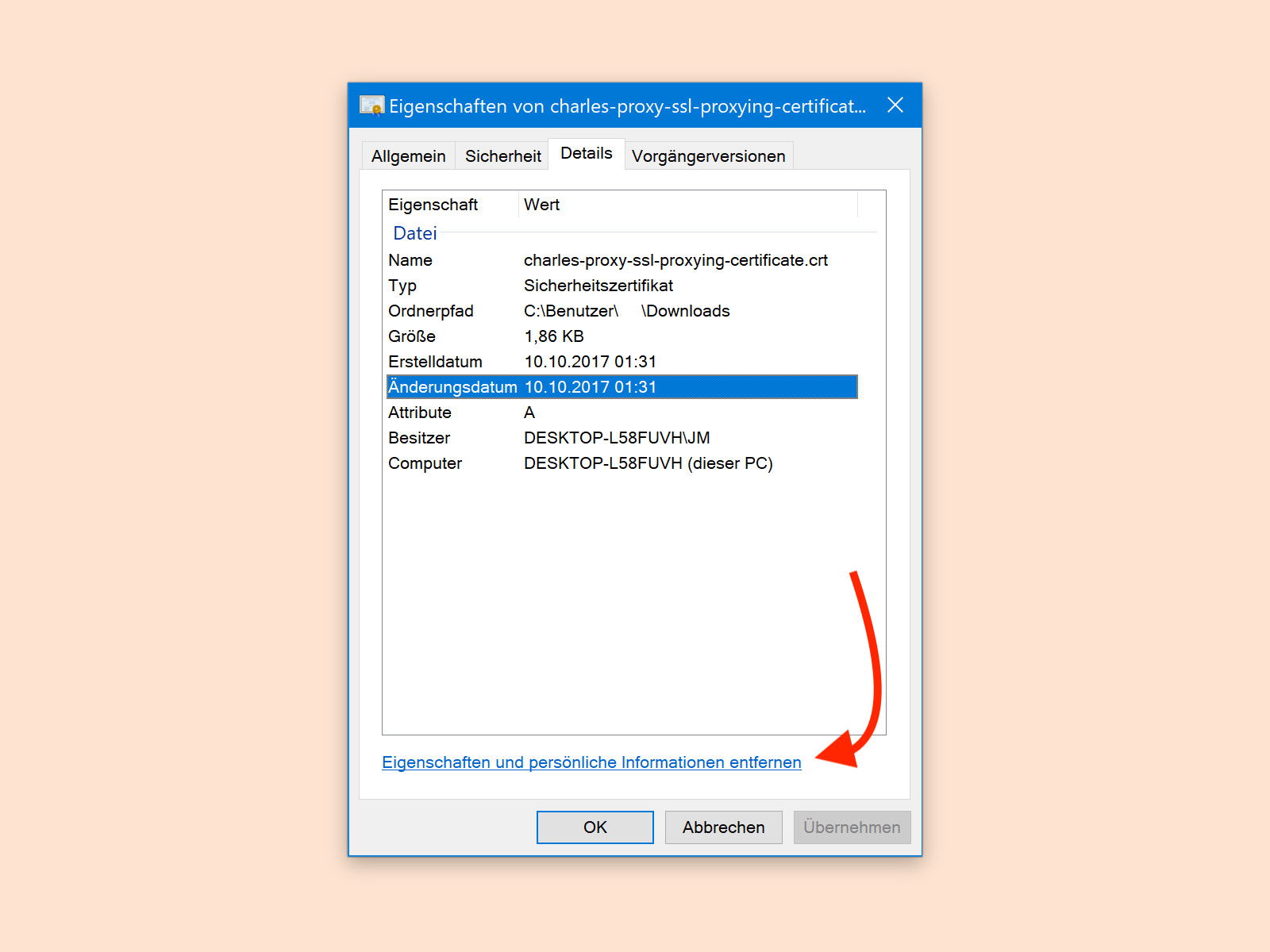Select the Größe property row
The image size is (1270, 952).
pyautogui.click(x=622, y=336)
